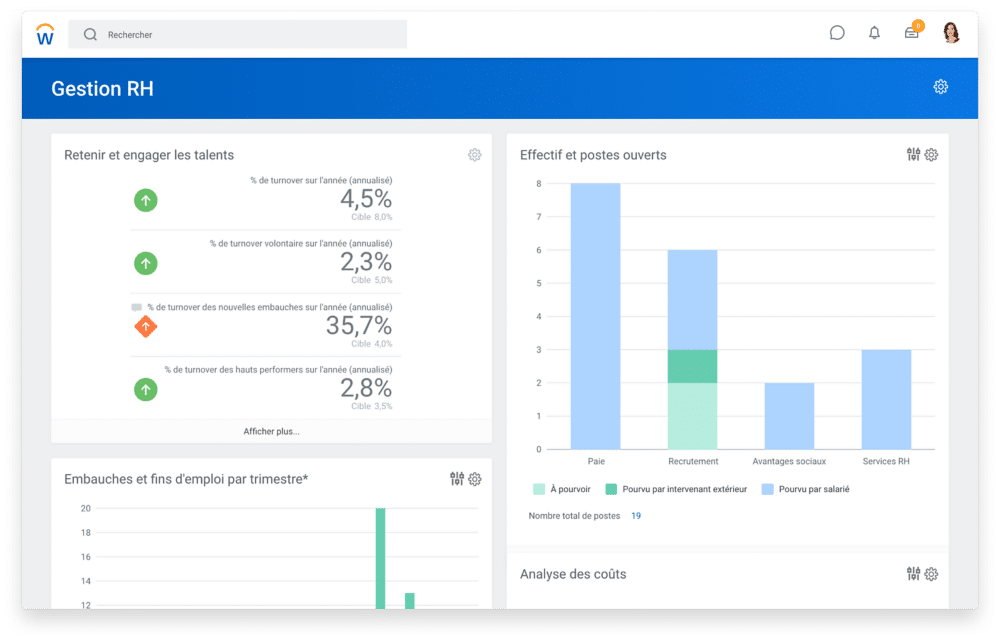
Task: Toggle Pourvu par intervenant extérieur legend item
Action: 675,490
